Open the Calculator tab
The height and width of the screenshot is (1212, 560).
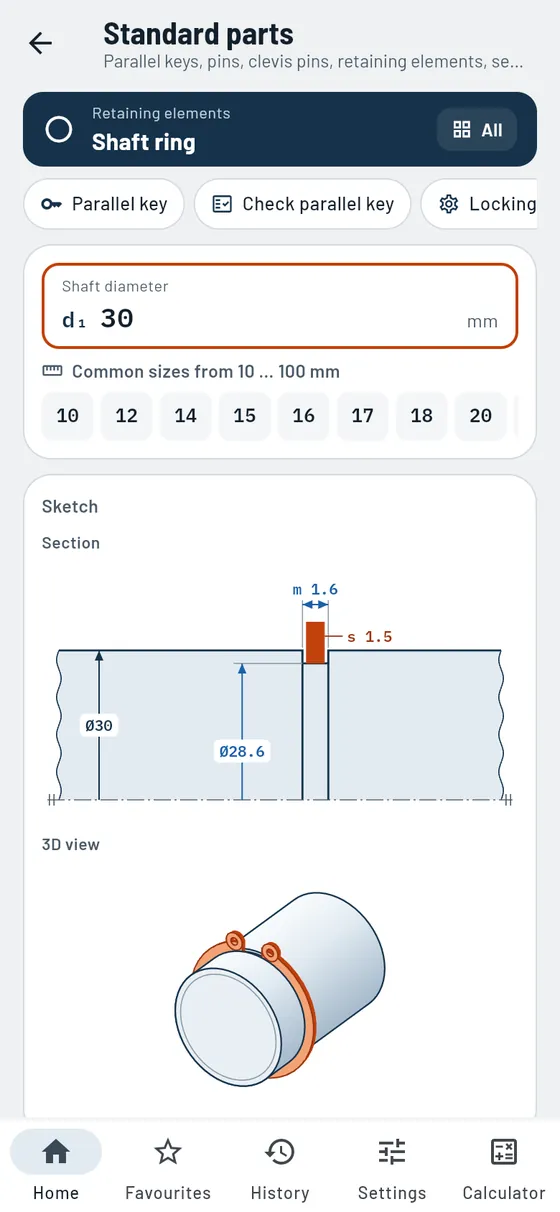click(x=504, y=1167)
